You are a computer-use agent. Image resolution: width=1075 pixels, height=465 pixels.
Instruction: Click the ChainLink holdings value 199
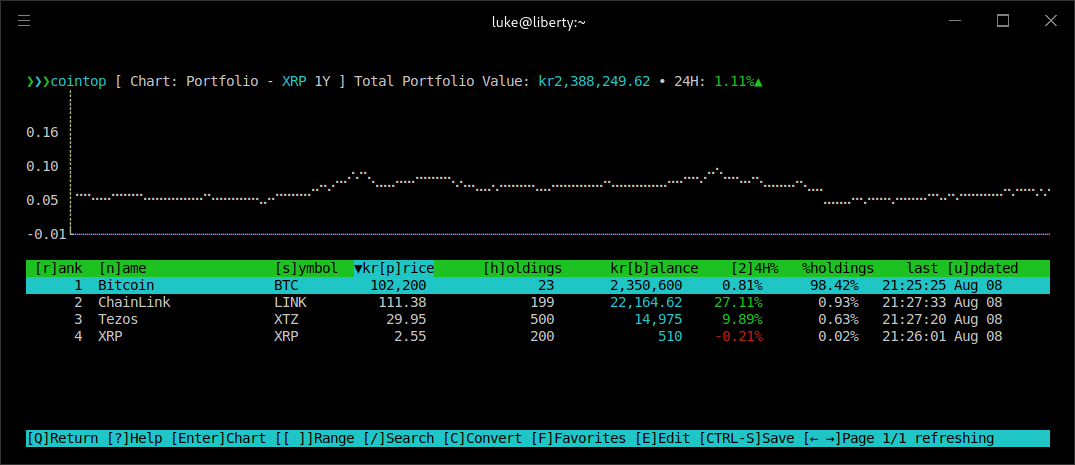(x=542, y=302)
